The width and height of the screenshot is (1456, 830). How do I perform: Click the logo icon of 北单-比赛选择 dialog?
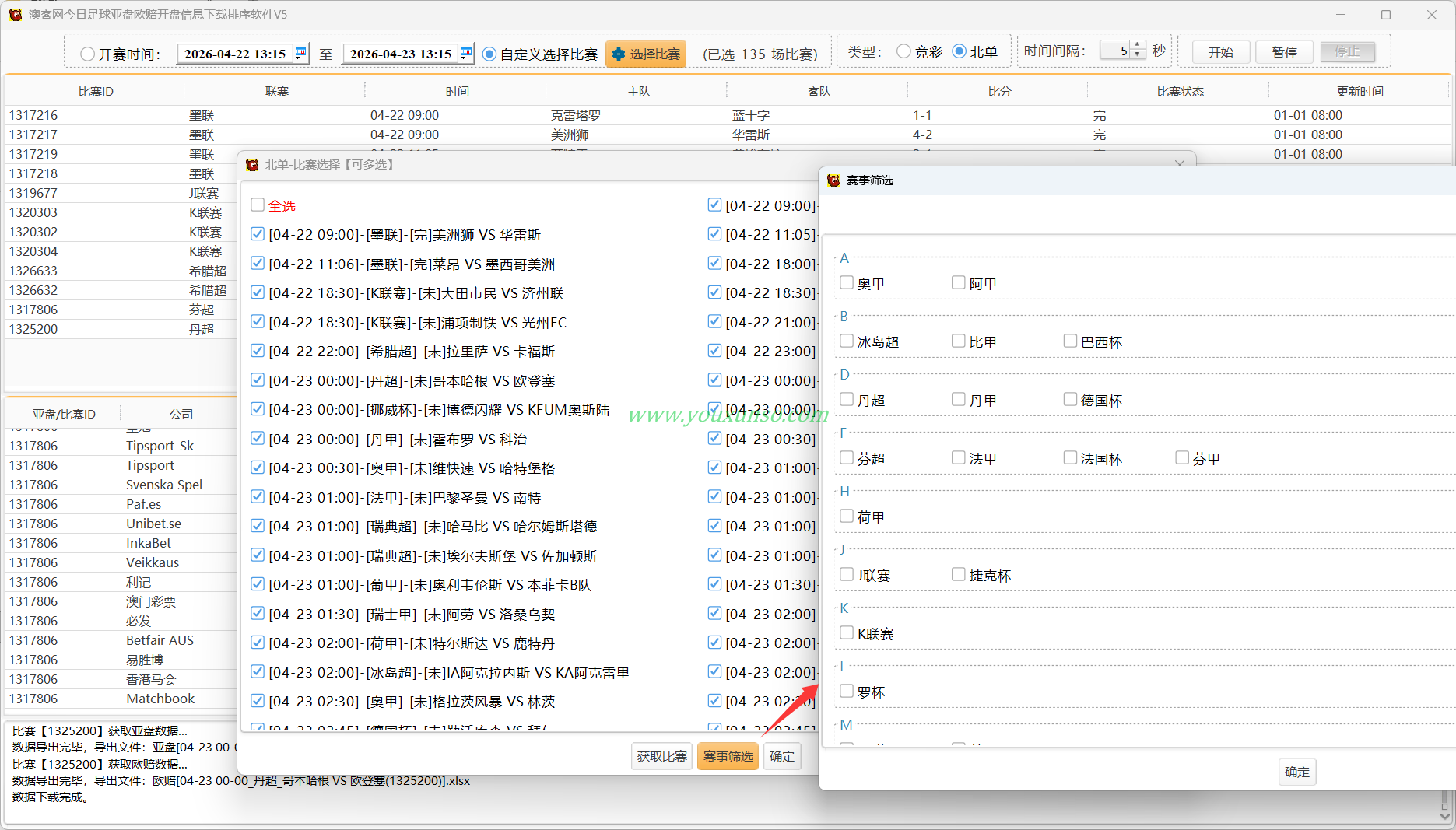pos(252,165)
